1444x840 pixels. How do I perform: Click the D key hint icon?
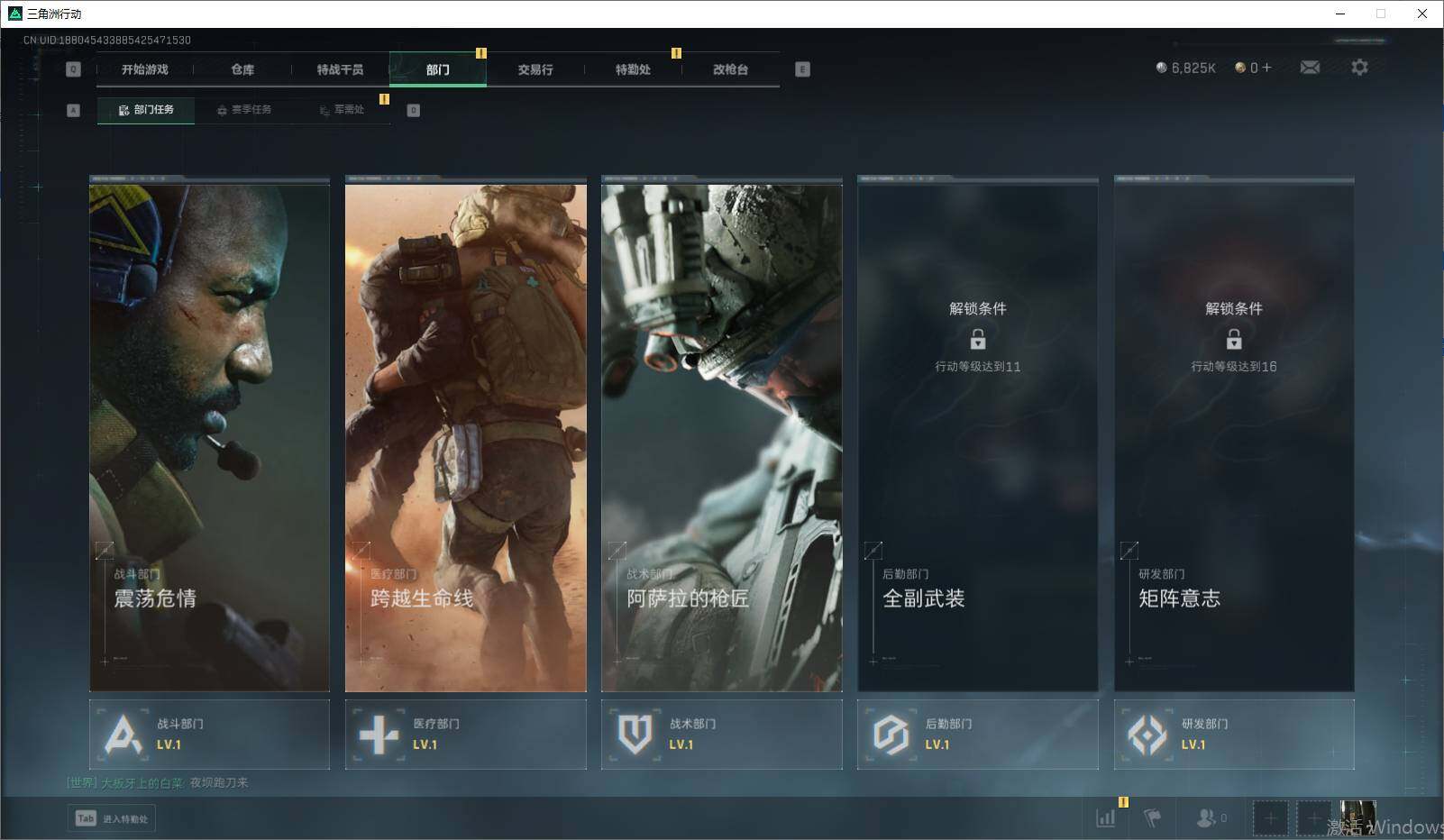click(x=414, y=110)
